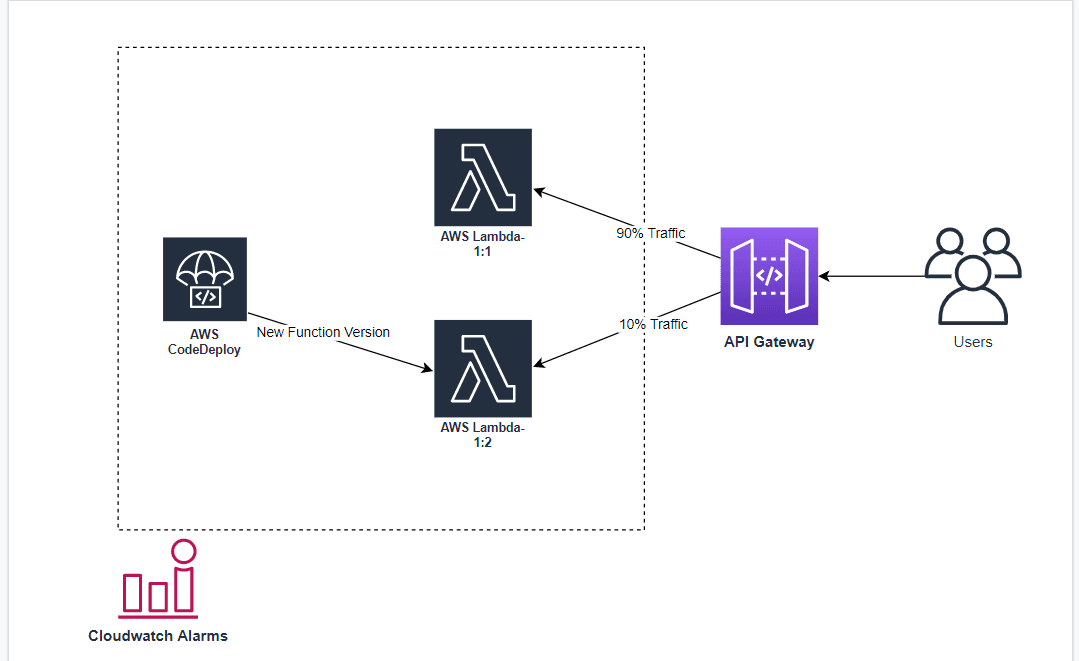This screenshot has width=1079, height=661.
Task: Select the "Users" text label
Action: point(972,342)
